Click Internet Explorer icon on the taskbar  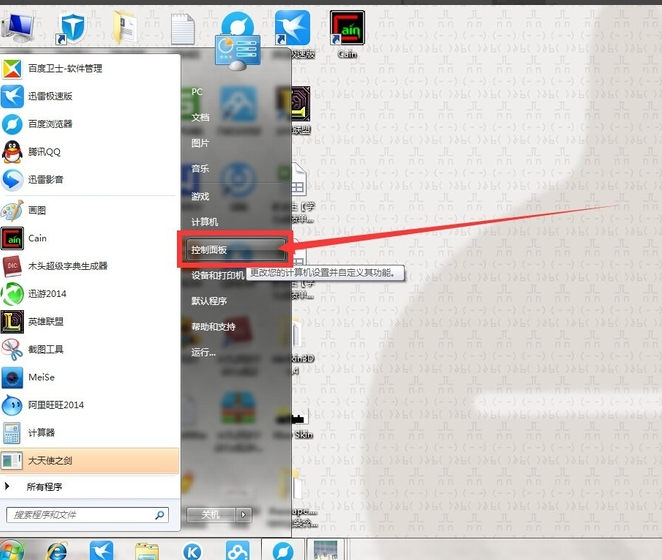pos(55,550)
